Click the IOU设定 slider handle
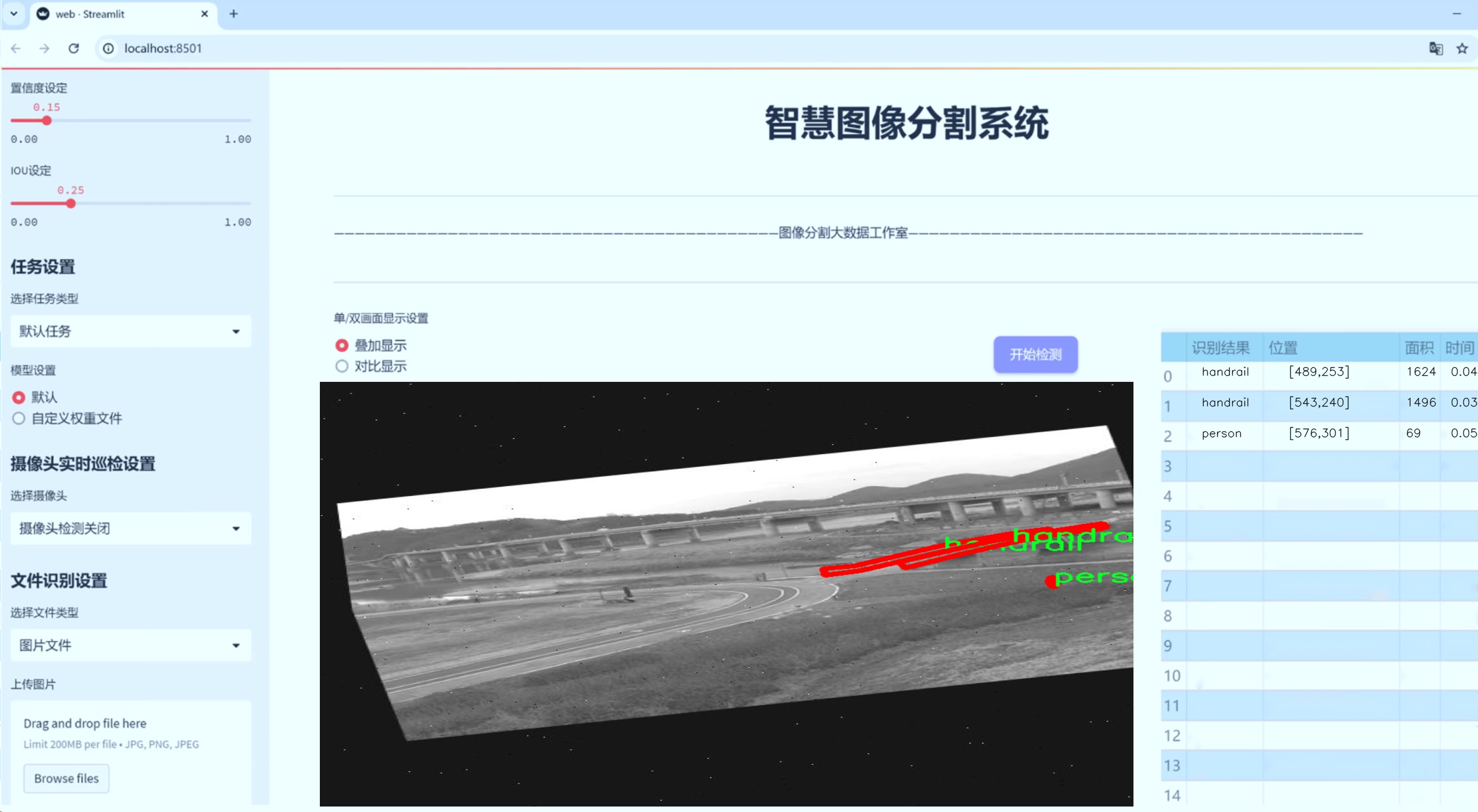 click(71, 204)
